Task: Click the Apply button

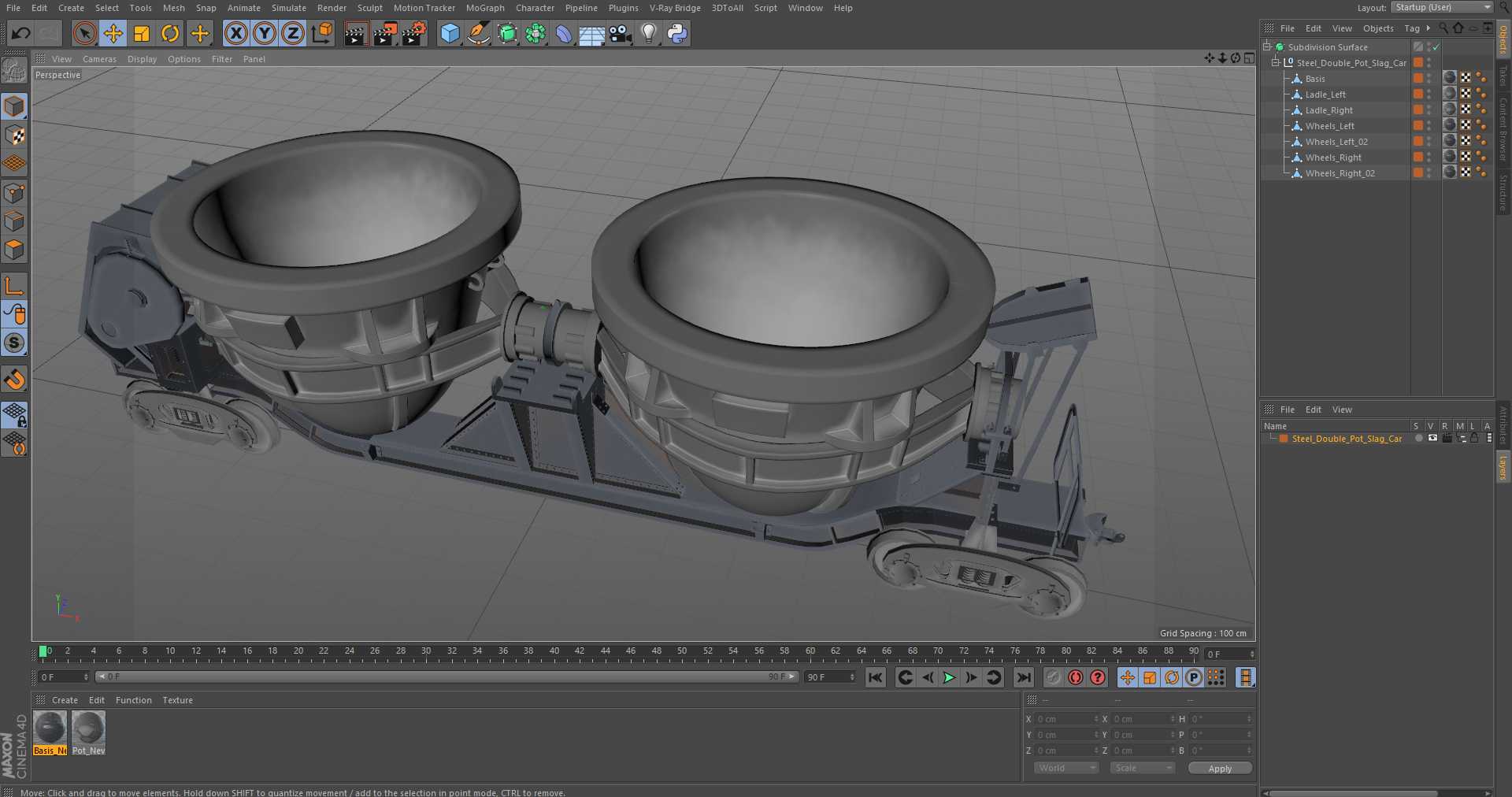Action: [1219, 768]
